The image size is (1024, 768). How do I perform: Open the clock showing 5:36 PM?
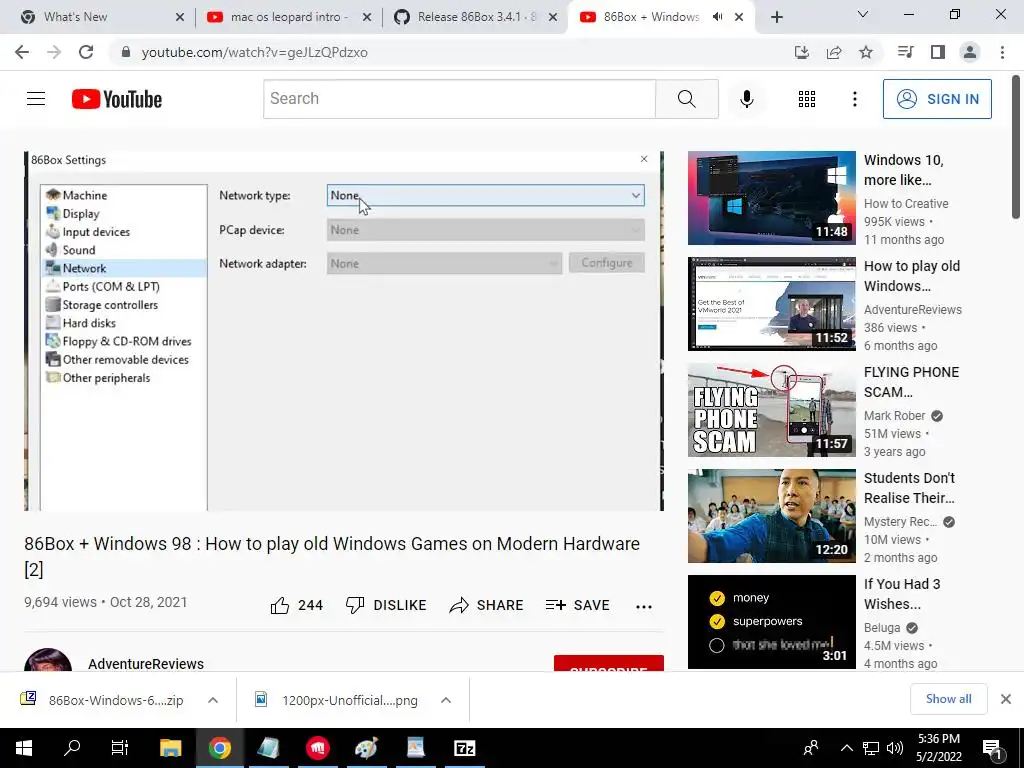(939, 748)
